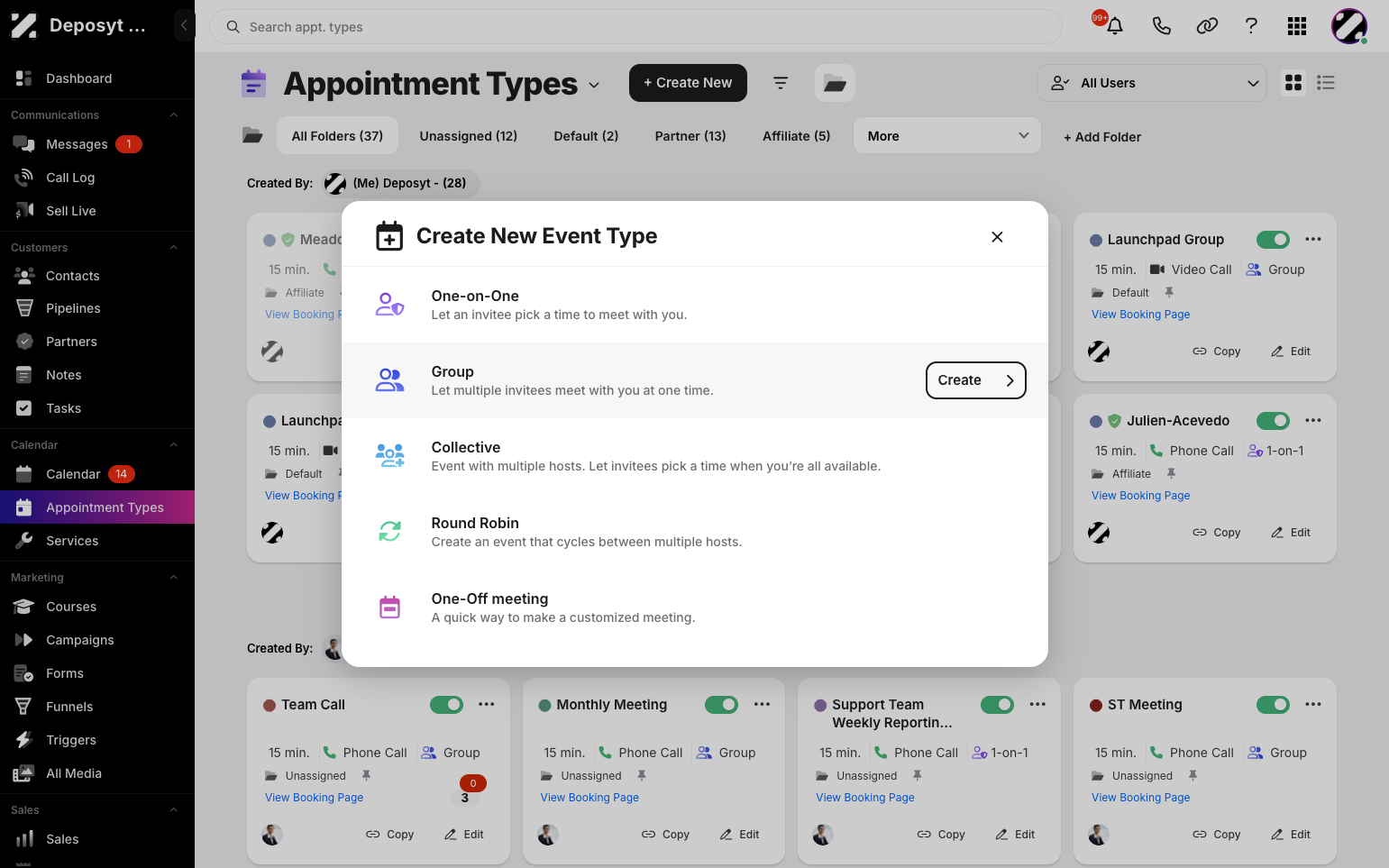
Task: Select the Unassigned (12) tab
Action: click(469, 136)
